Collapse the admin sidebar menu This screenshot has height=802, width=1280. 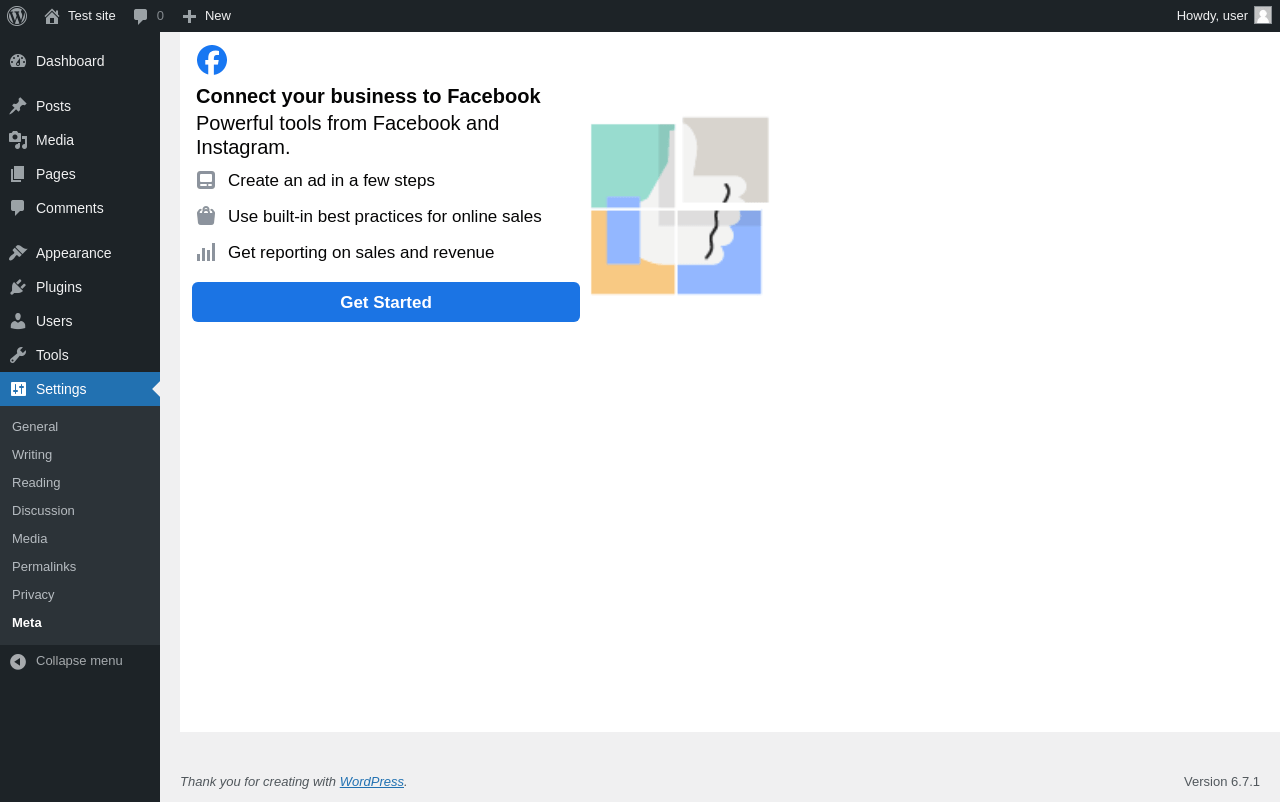pyautogui.click(x=80, y=661)
